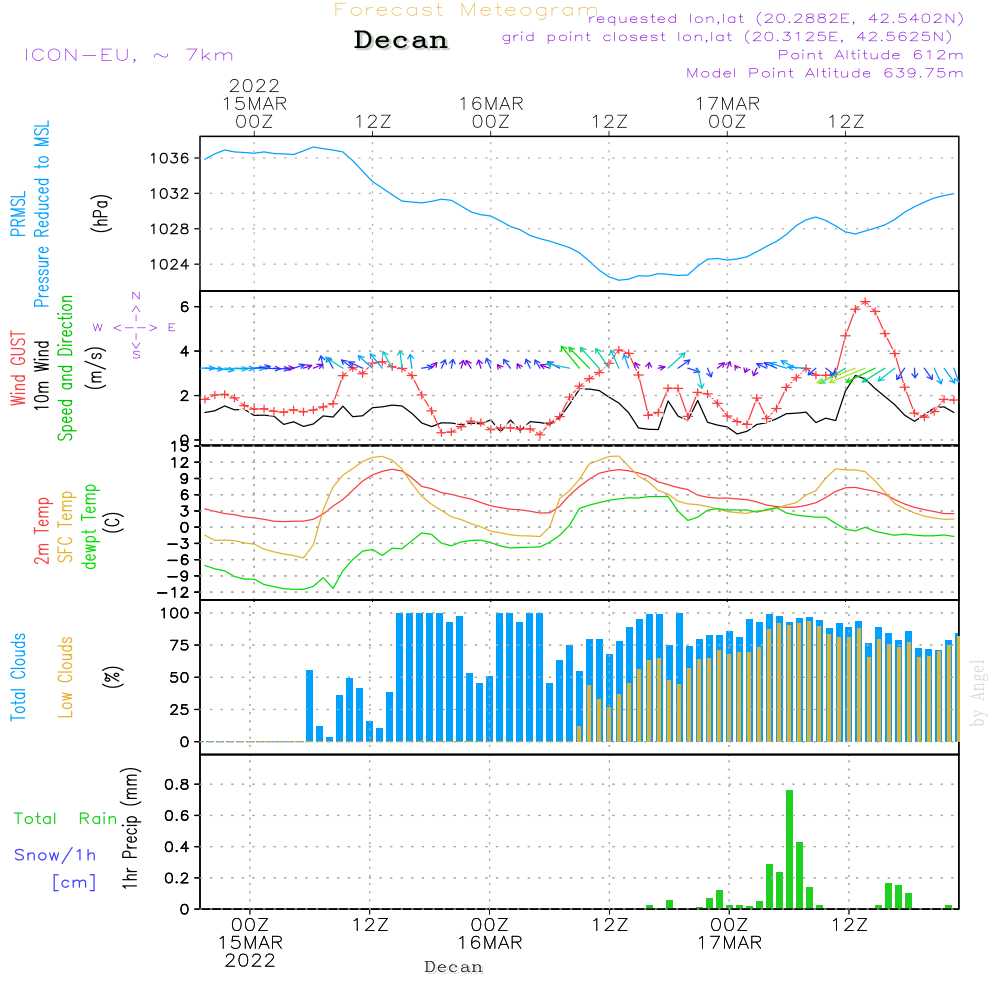
Task: Click the orange 'SFC Temp' label
Action: [x=66, y=527]
